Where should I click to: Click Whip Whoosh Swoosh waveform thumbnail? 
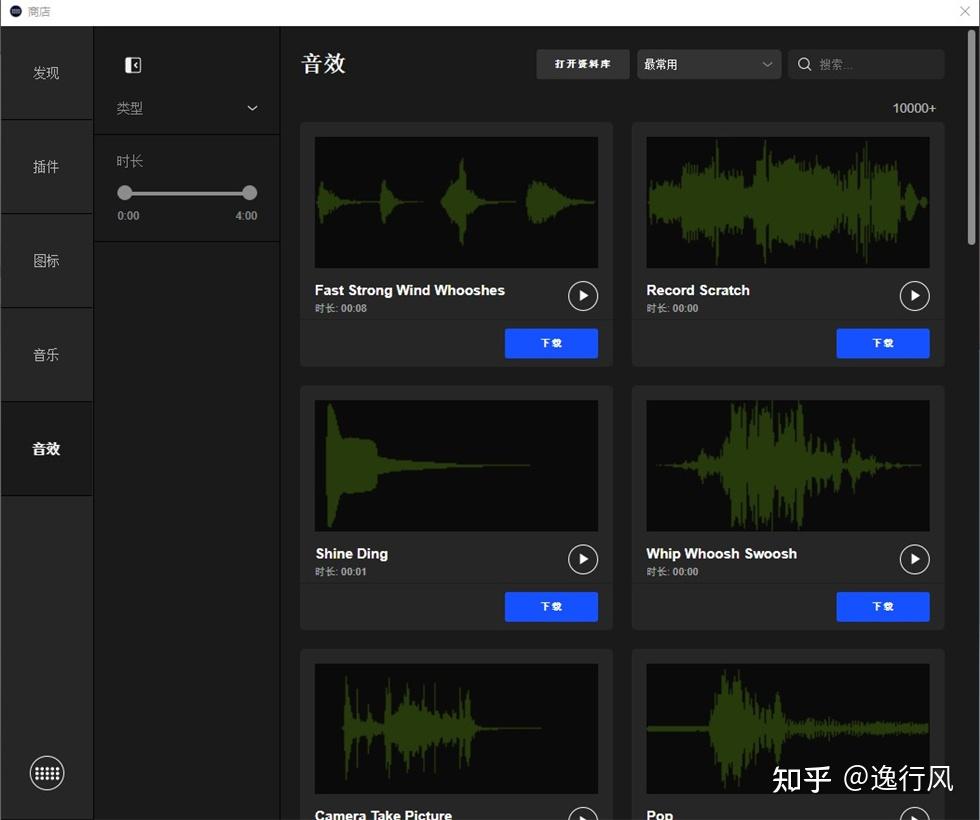click(x=788, y=466)
